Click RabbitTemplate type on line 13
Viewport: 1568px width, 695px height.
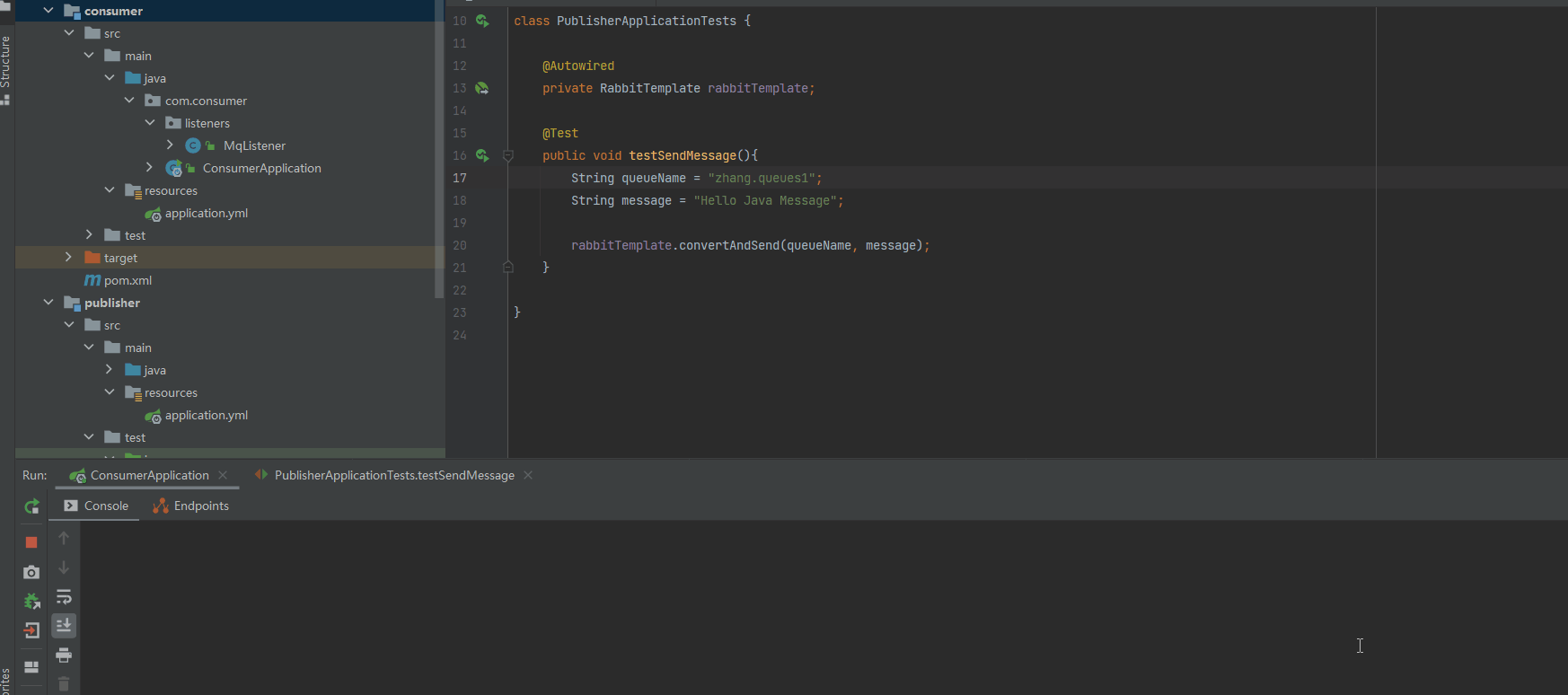(650, 88)
